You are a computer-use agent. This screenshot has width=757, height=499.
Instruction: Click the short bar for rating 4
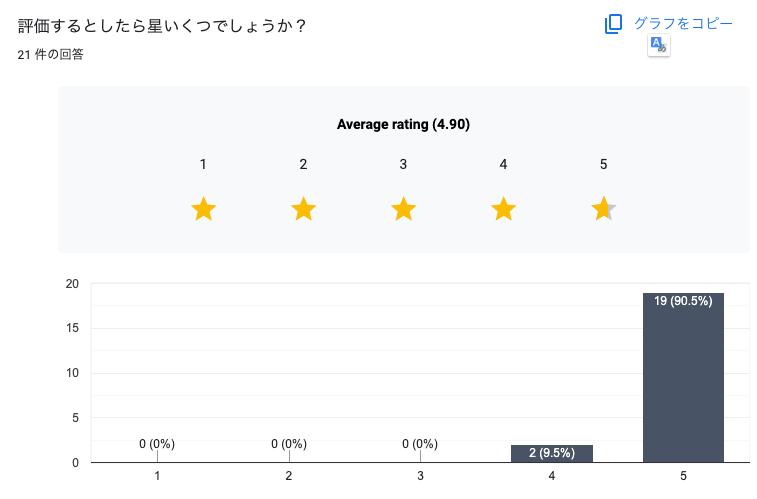[x=551, y=453]
